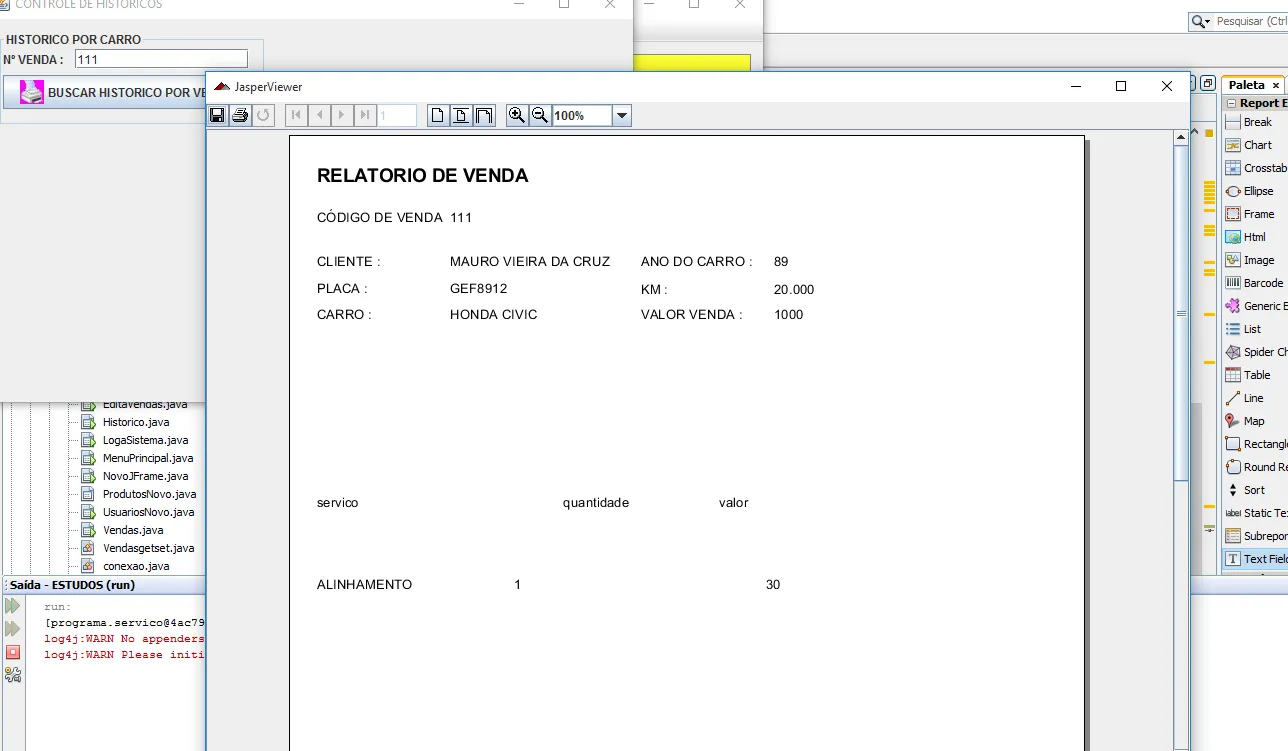Click the page number field in JasperViewer
Image resolution: width=1288 pixels, height=751 pixels.
[397, 116]
